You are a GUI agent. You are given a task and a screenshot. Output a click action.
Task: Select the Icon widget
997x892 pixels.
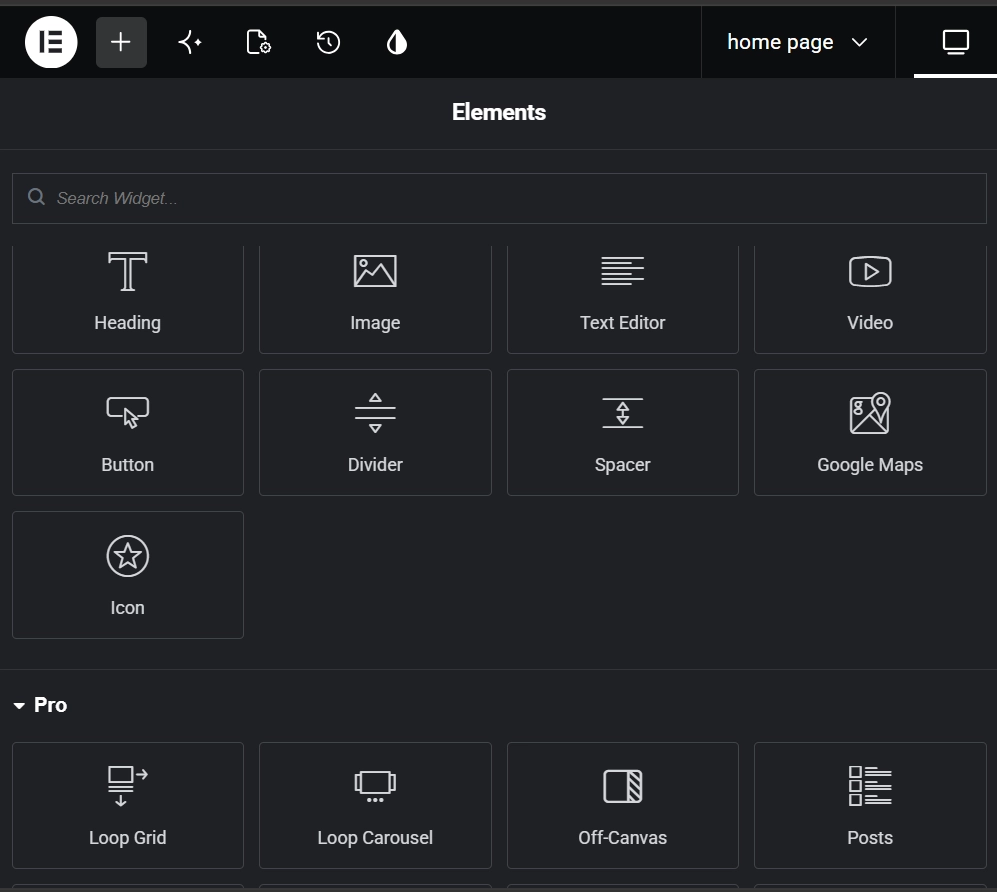pos(128,575)
